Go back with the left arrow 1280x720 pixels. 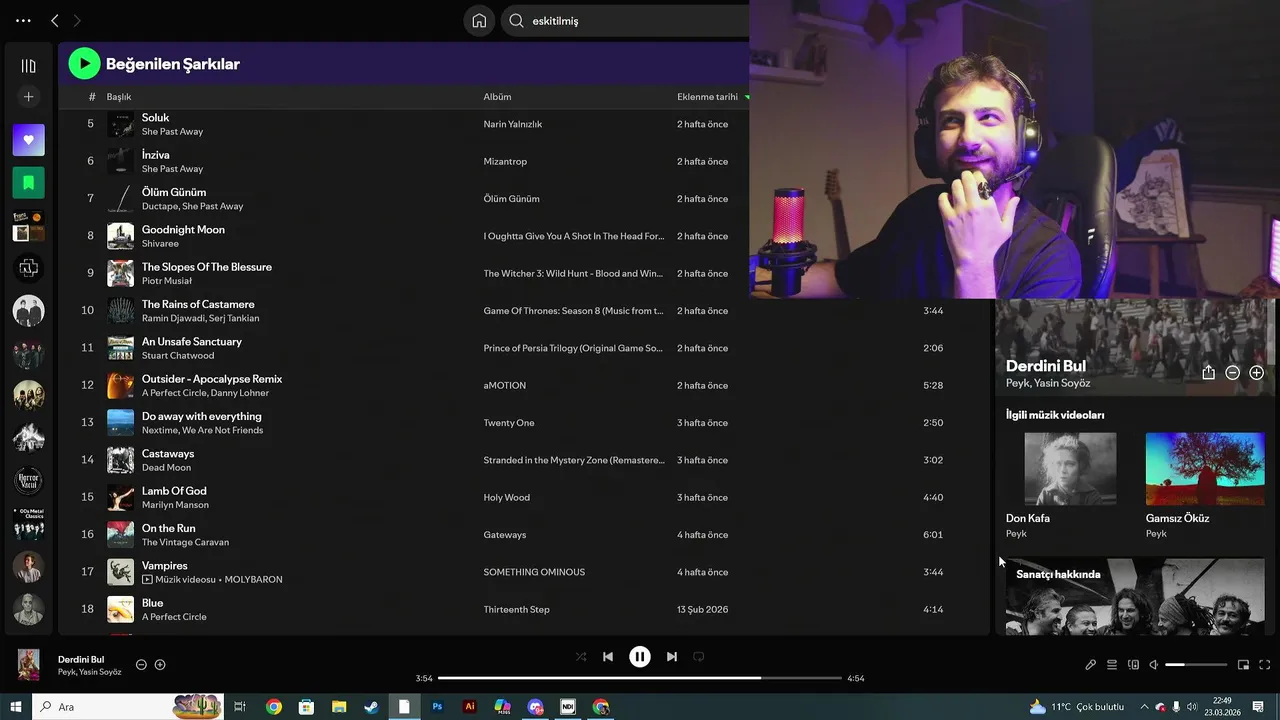point(55,20)
